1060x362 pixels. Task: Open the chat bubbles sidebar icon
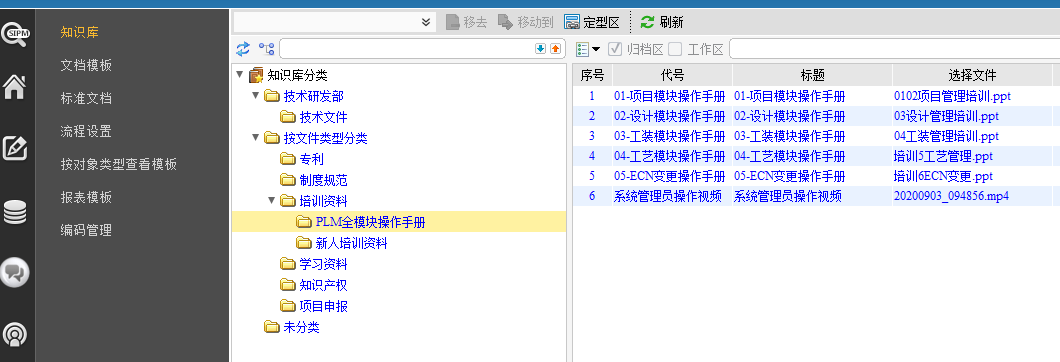[x=15, y=273]
